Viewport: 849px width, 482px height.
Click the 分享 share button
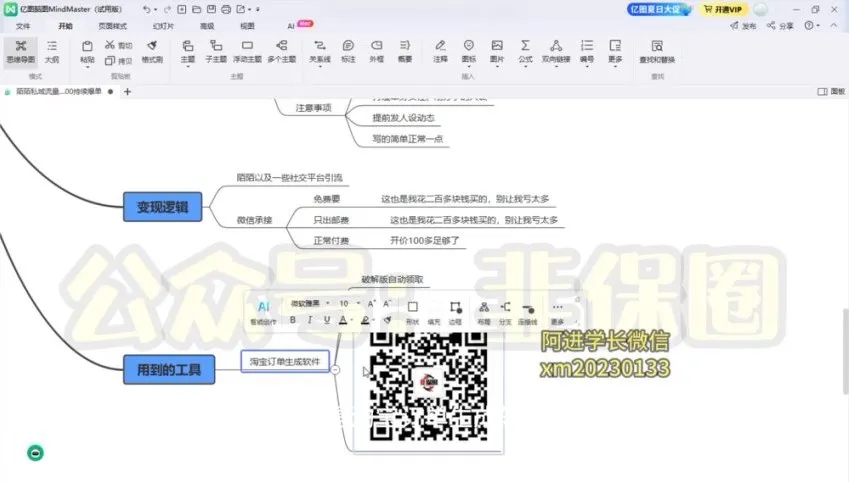tap(782, 26)
